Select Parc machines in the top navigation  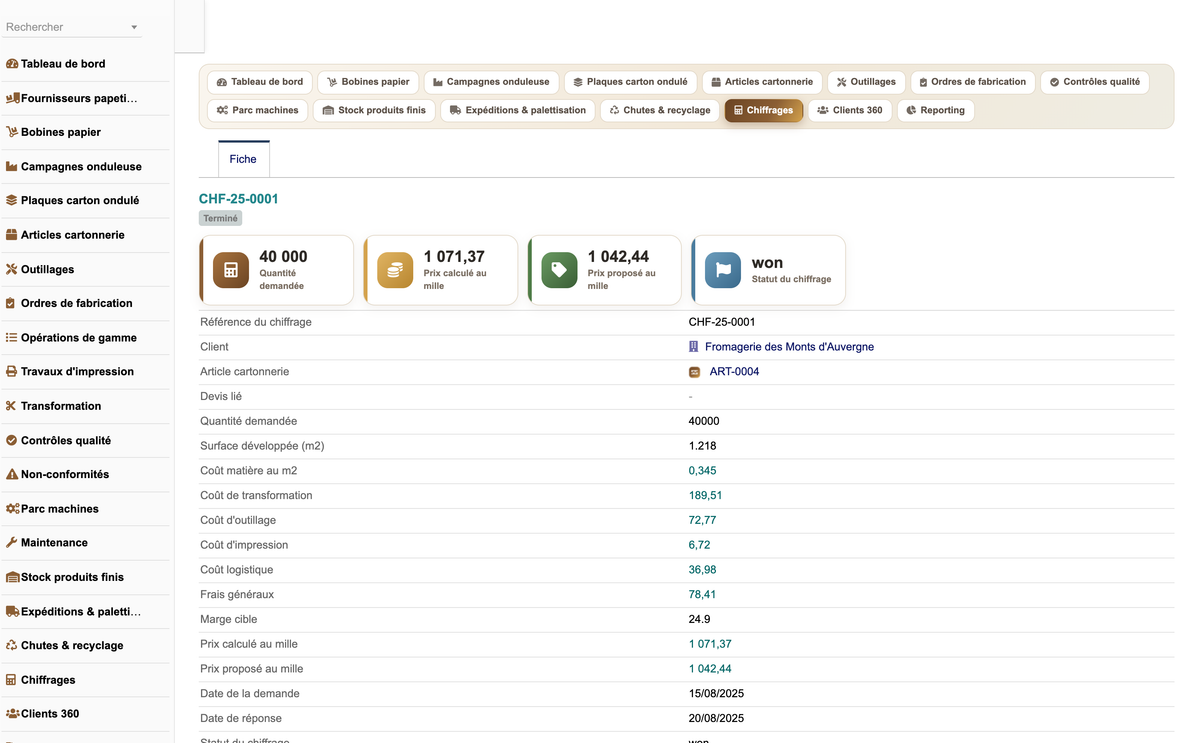(x=258, y=110)
